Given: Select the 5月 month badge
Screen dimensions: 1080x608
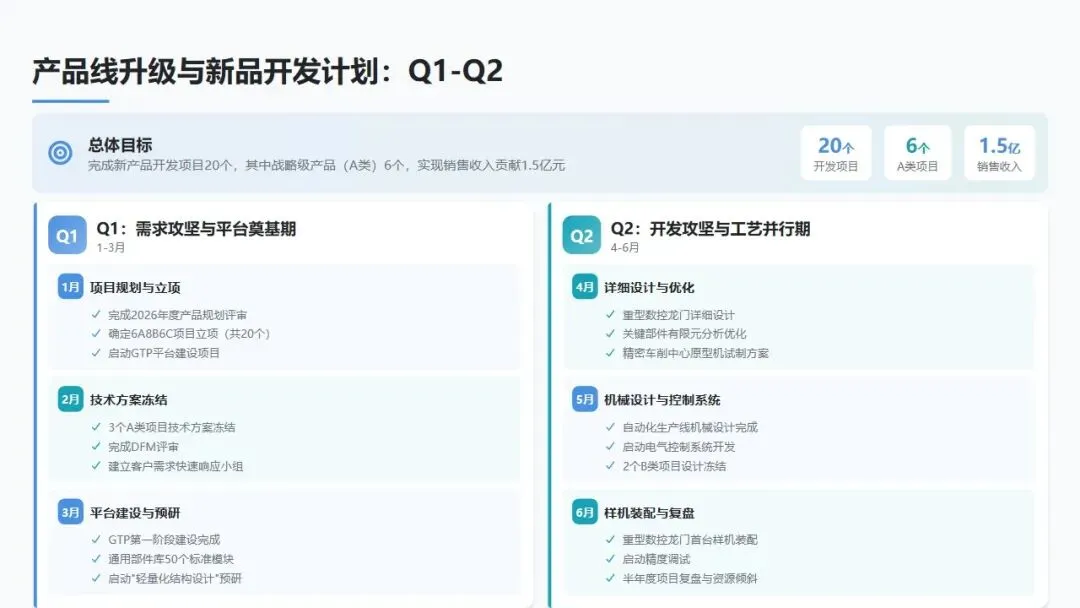Looking at the screenshot, I should (x=585, y=399).
